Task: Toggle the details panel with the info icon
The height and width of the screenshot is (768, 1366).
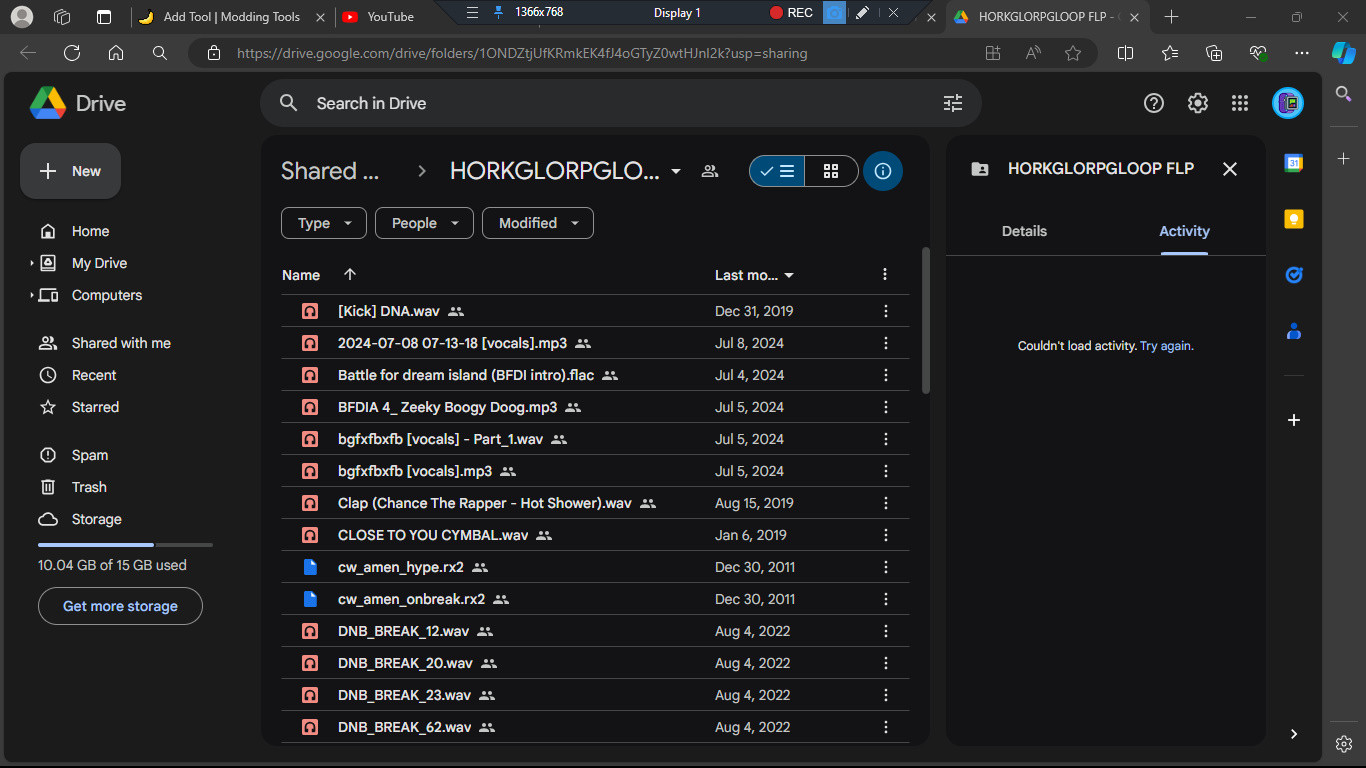Action: (883, 171)
